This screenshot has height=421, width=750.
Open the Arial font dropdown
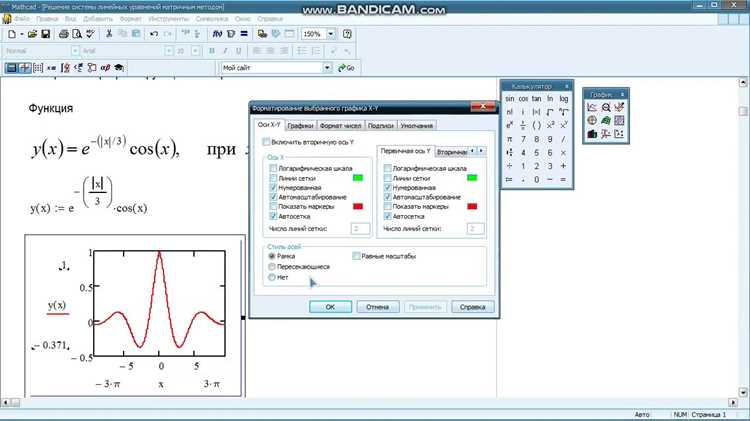(x=168, y=51)
